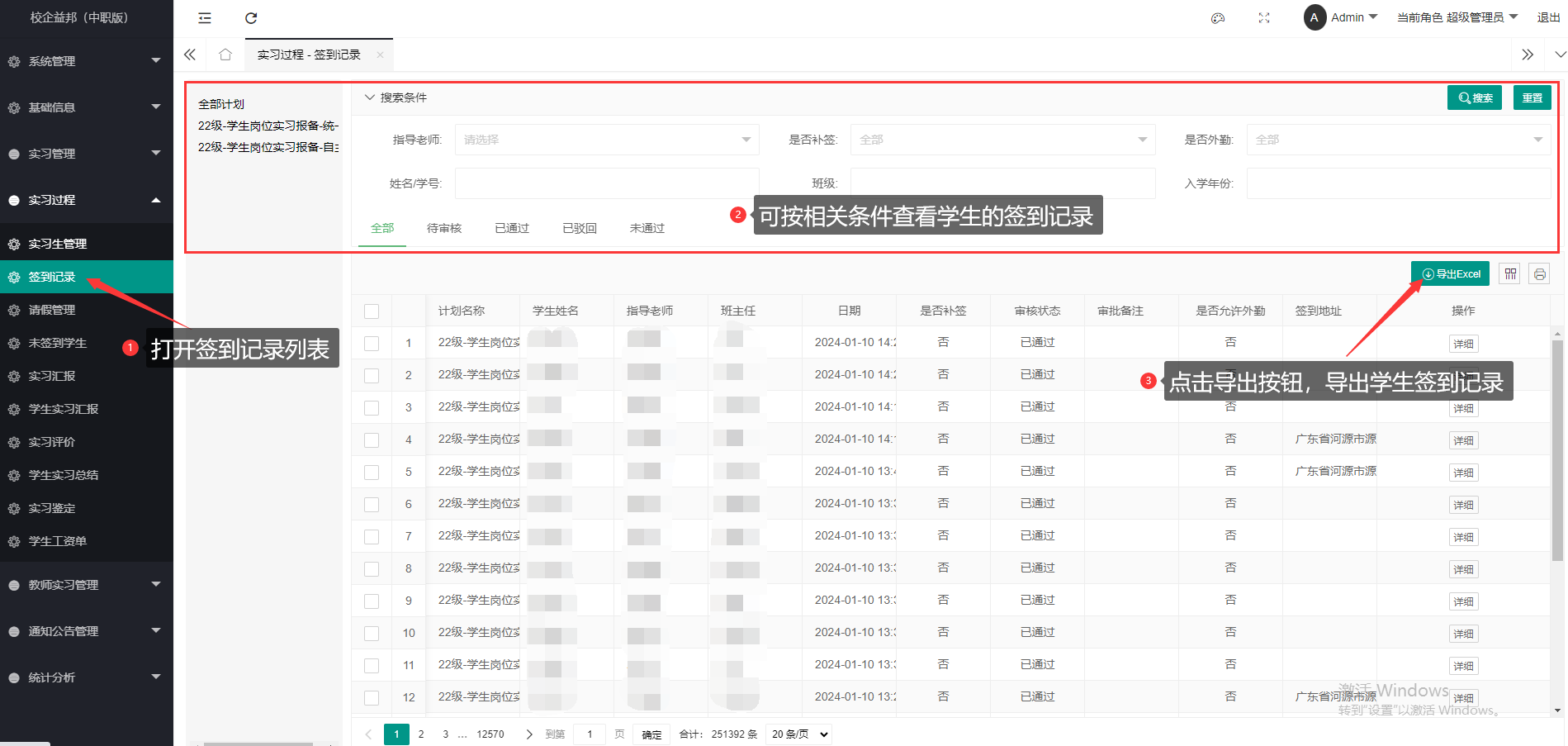The width and height of the screenshot is (1568, 746).
Task: Open the theme palette icon
Action: click(1217, 18)
